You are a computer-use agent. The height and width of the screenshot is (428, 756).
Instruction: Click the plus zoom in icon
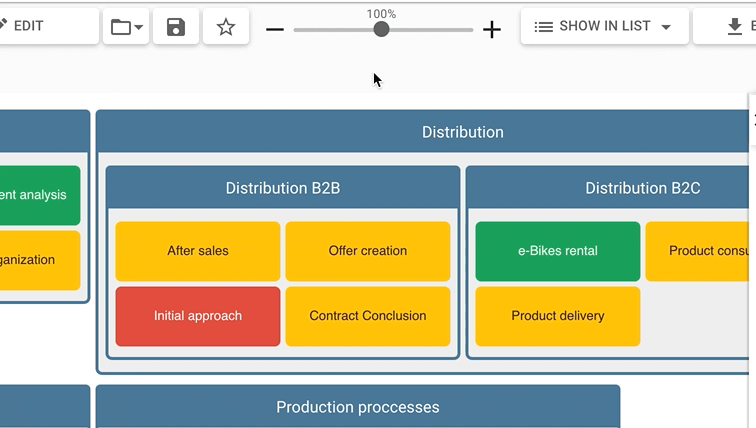coord(491,30)
